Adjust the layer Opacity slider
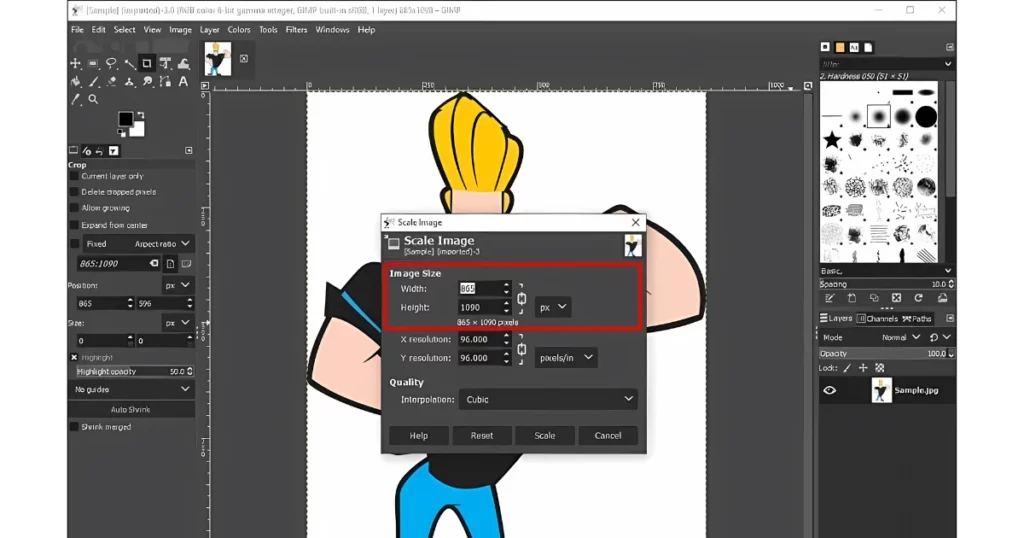 [x=886, y=353]
